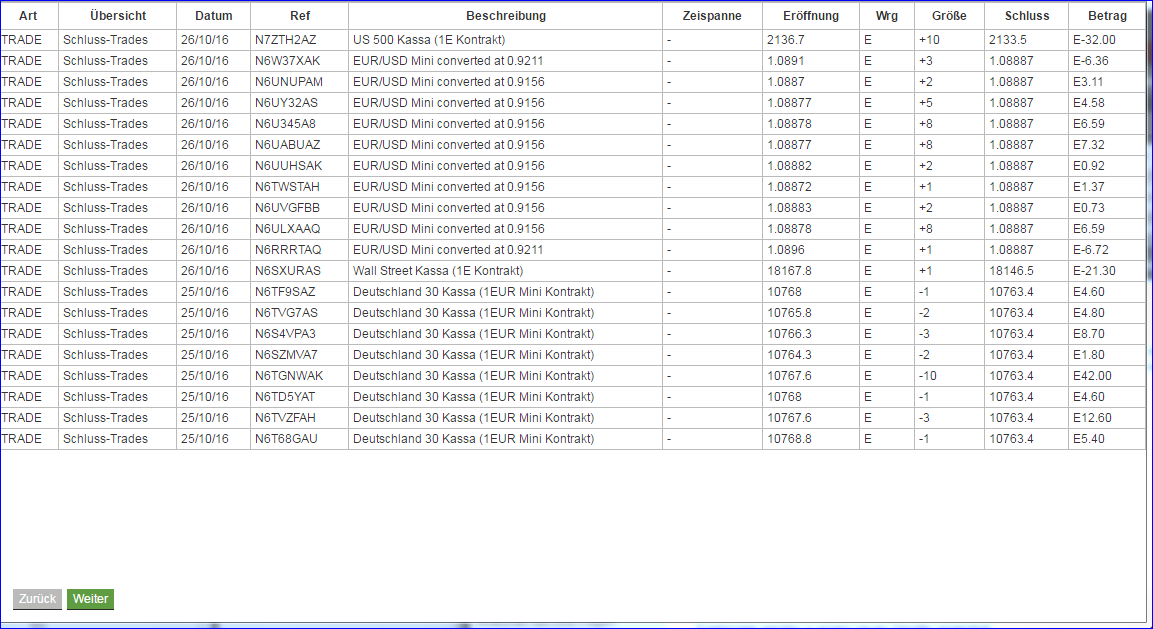Click opening price 1.0891
The width and height of the screenshot is (1153, 629).
point(786,60)
